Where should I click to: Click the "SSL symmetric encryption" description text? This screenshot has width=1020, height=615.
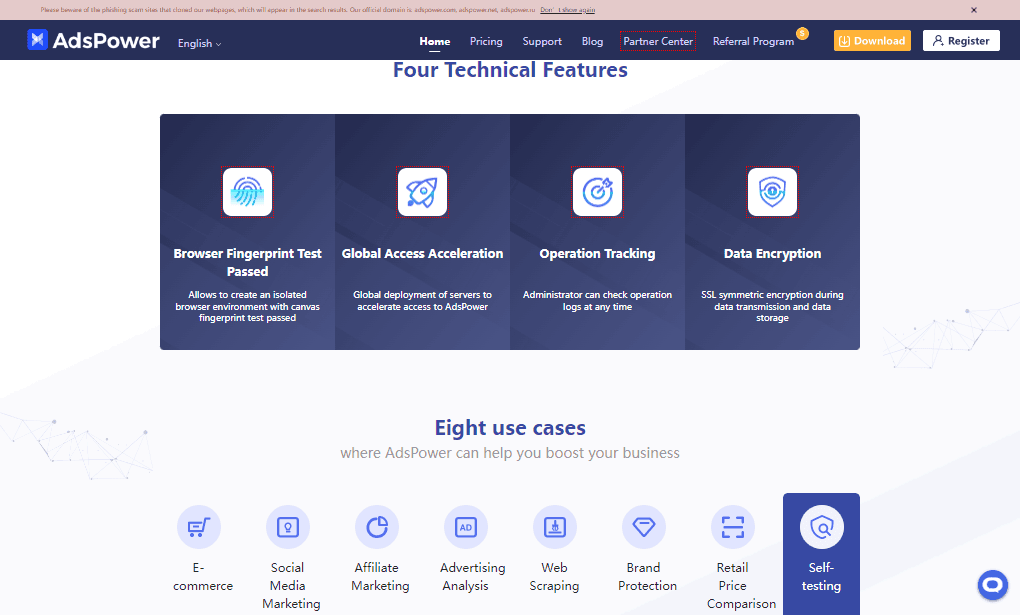[772, 306]
